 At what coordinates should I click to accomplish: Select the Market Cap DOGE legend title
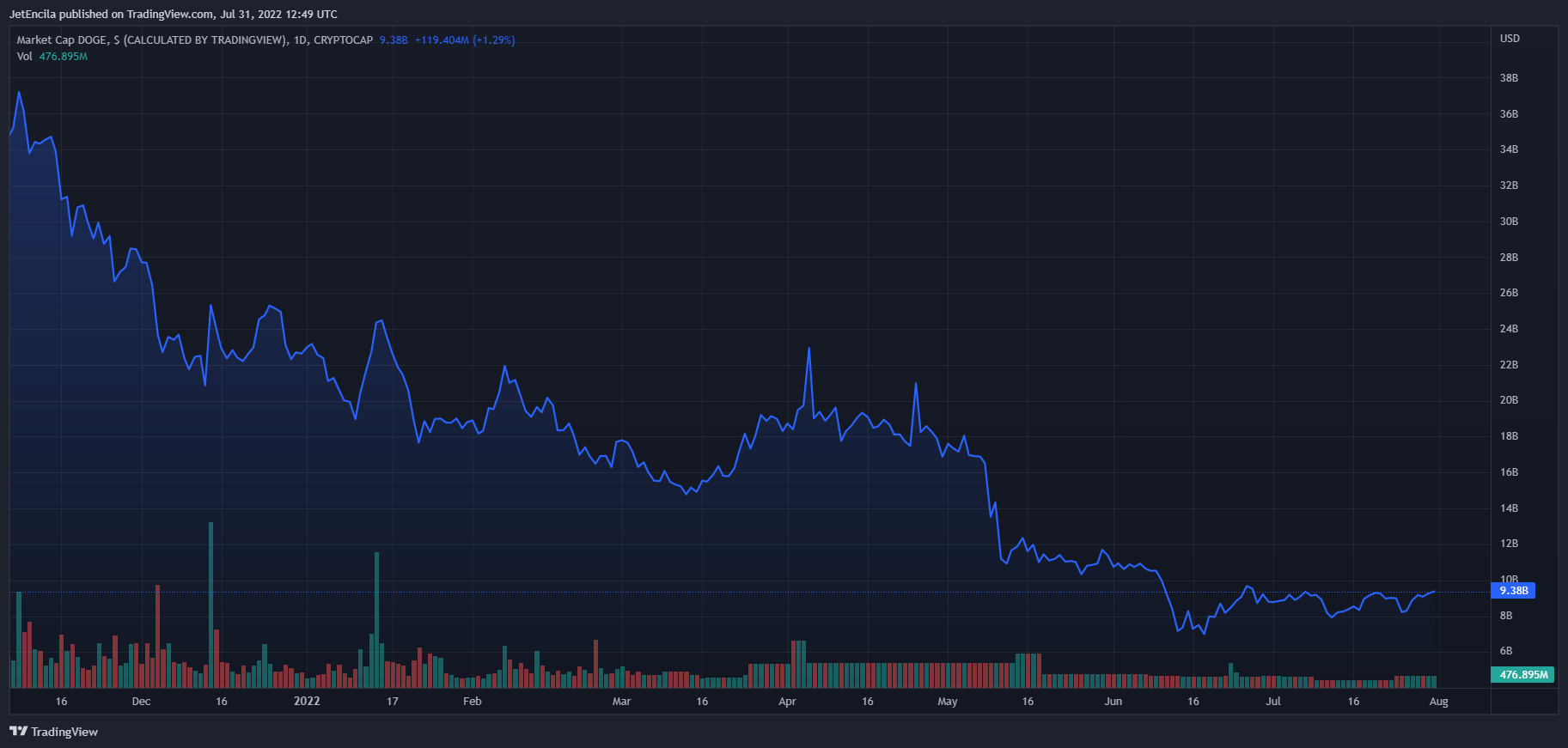(x=194, y=40)
